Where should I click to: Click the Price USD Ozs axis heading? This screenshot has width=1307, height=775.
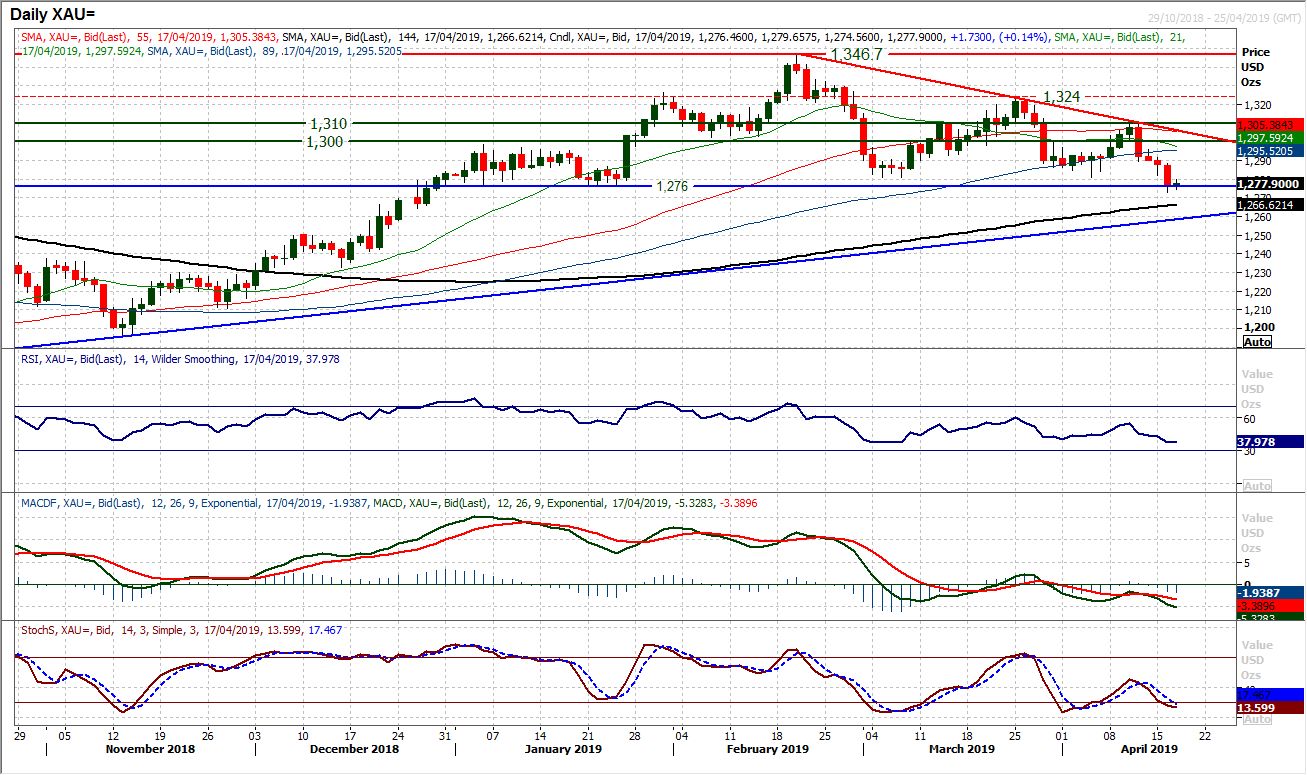click(1255, 66)
